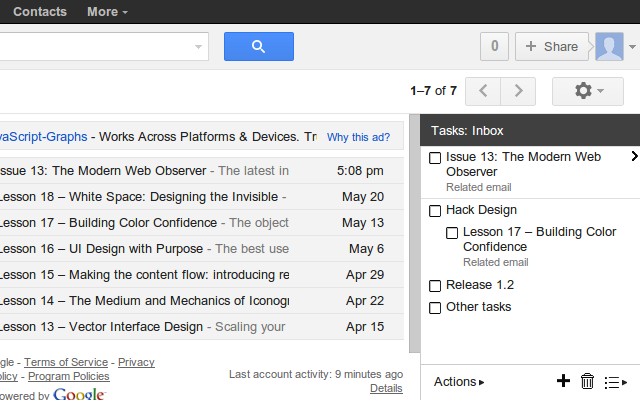Delete task using trash can icon
Image resolution: width=640 pixels, height=400 pixels.
588,381
